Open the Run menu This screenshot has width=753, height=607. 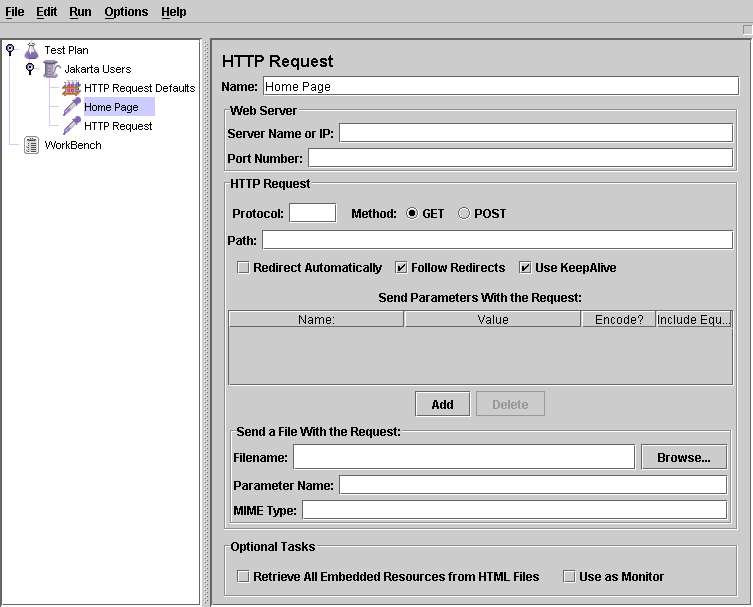(x=80, y=12)
